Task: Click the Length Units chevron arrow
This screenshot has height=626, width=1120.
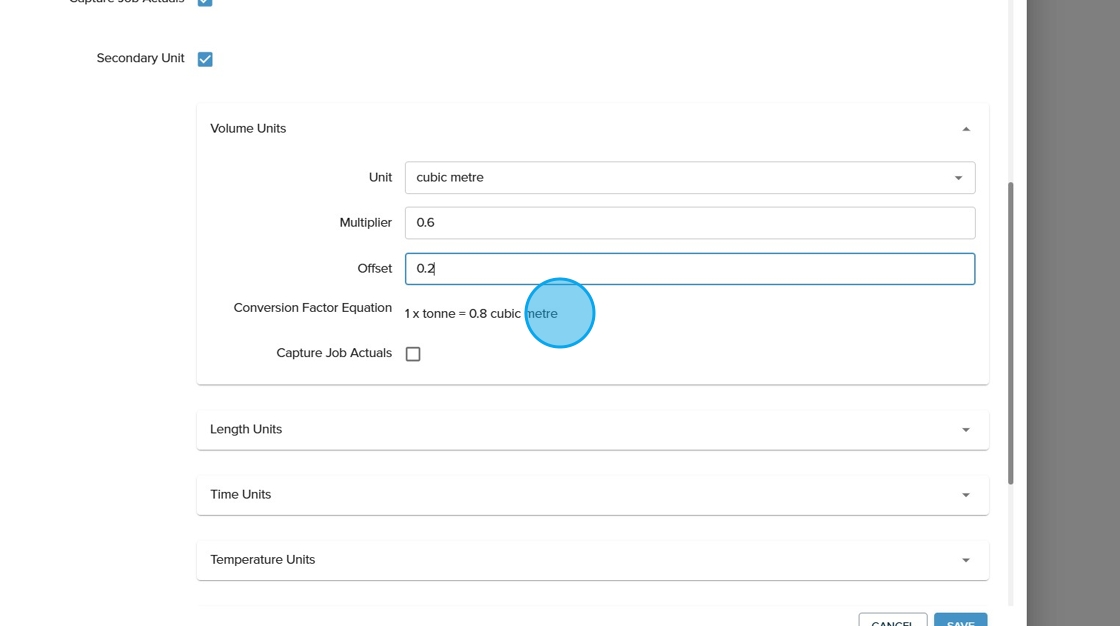Action: 965,430
